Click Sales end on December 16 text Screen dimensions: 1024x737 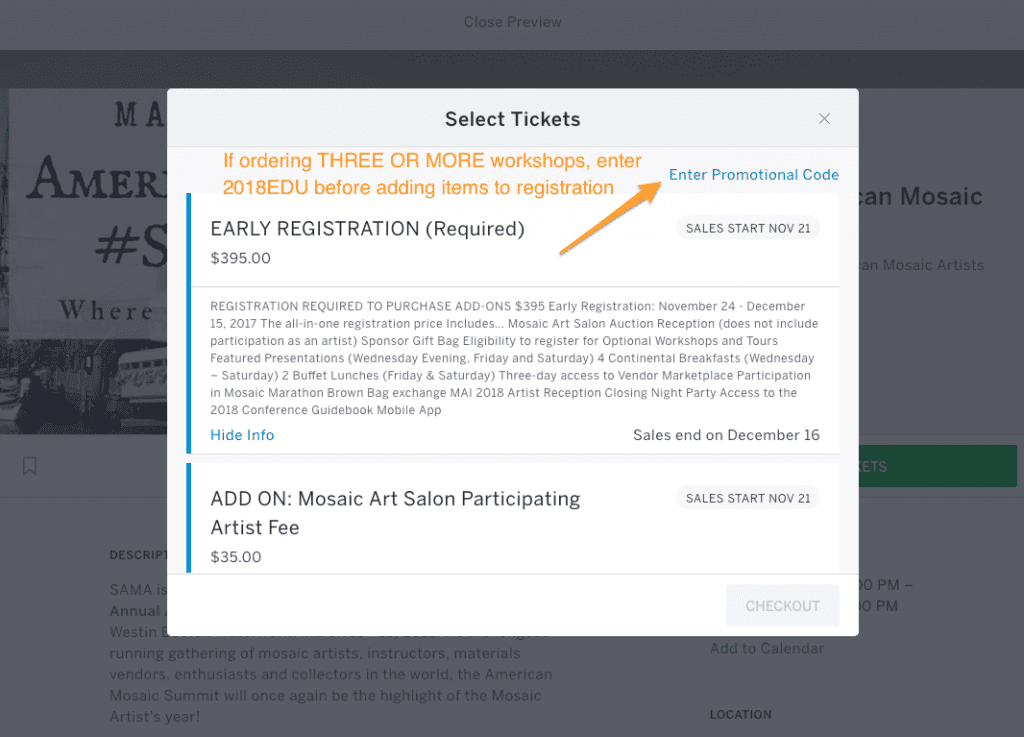coord(726,435)
